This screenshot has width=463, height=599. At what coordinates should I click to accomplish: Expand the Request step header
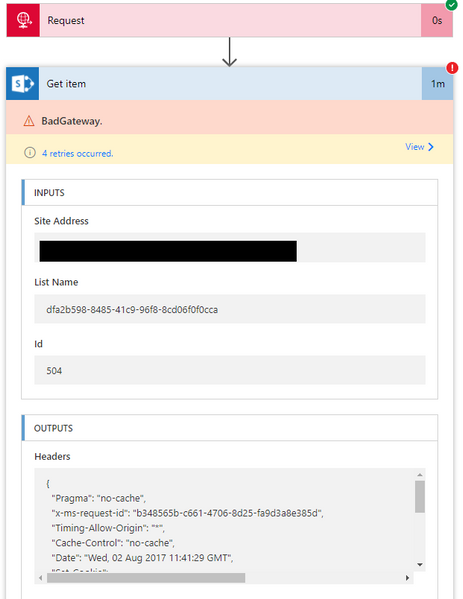click(230, 20)
